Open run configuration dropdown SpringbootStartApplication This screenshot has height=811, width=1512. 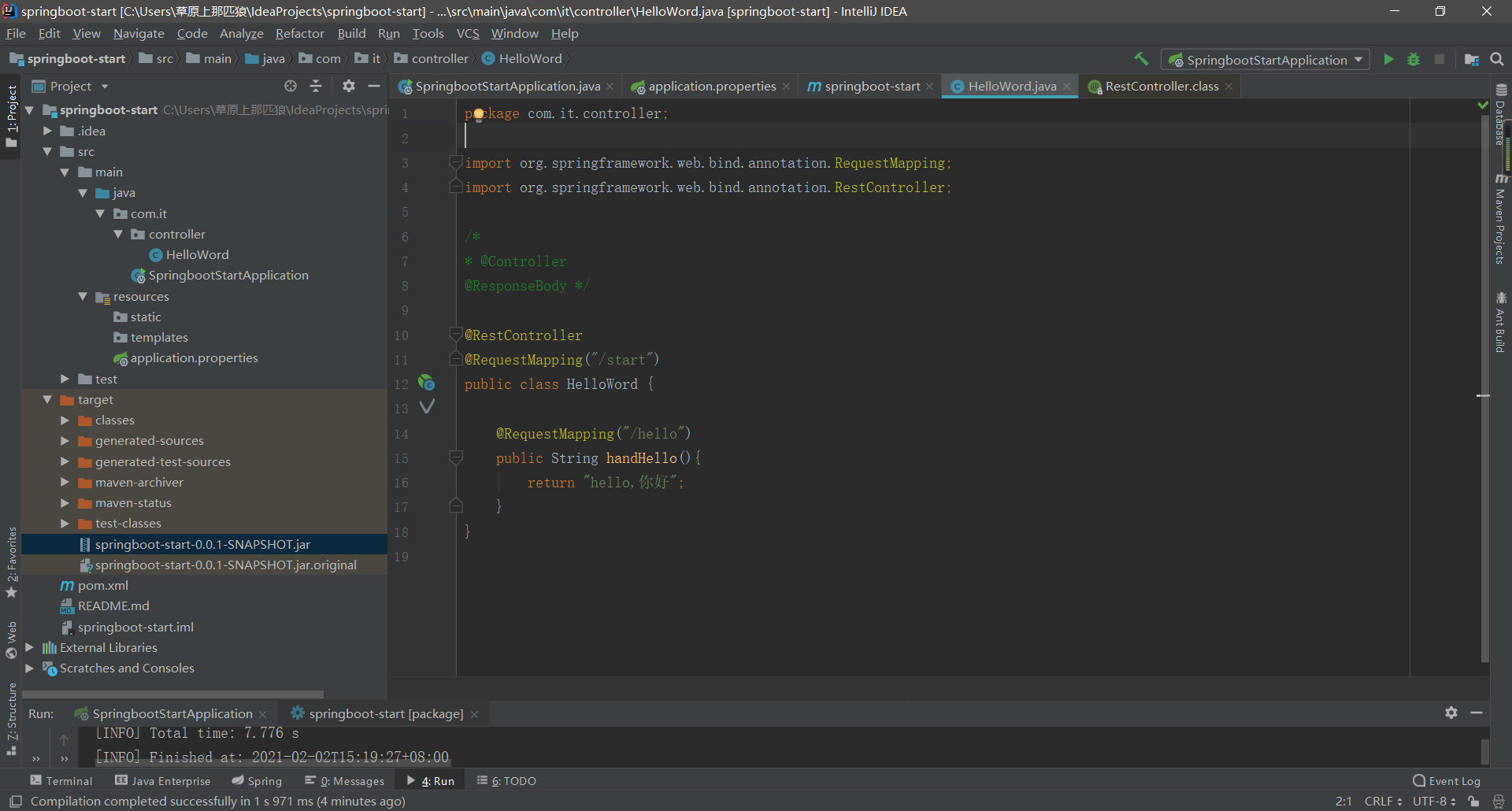[1266, 60]
